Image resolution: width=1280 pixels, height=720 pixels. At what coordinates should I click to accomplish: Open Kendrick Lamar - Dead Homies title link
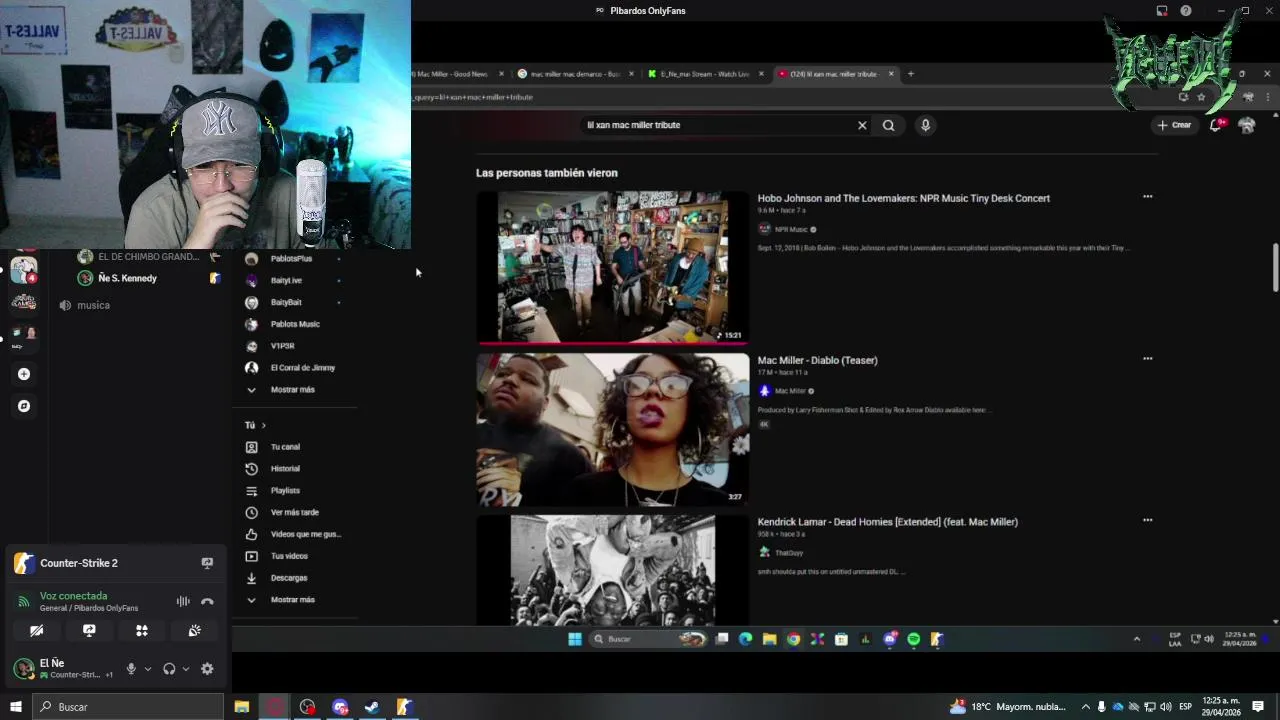click(887, 522)
